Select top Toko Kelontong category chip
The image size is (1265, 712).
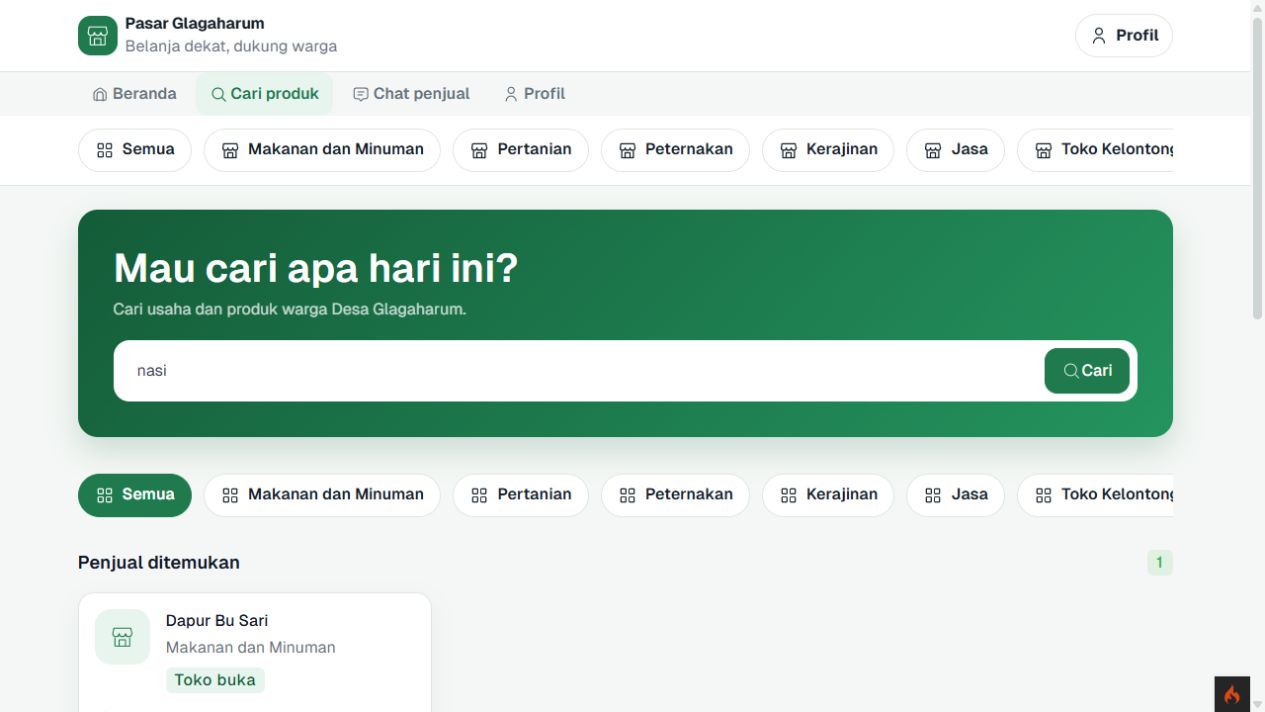pyautogui.click(x=1095, y=150)
